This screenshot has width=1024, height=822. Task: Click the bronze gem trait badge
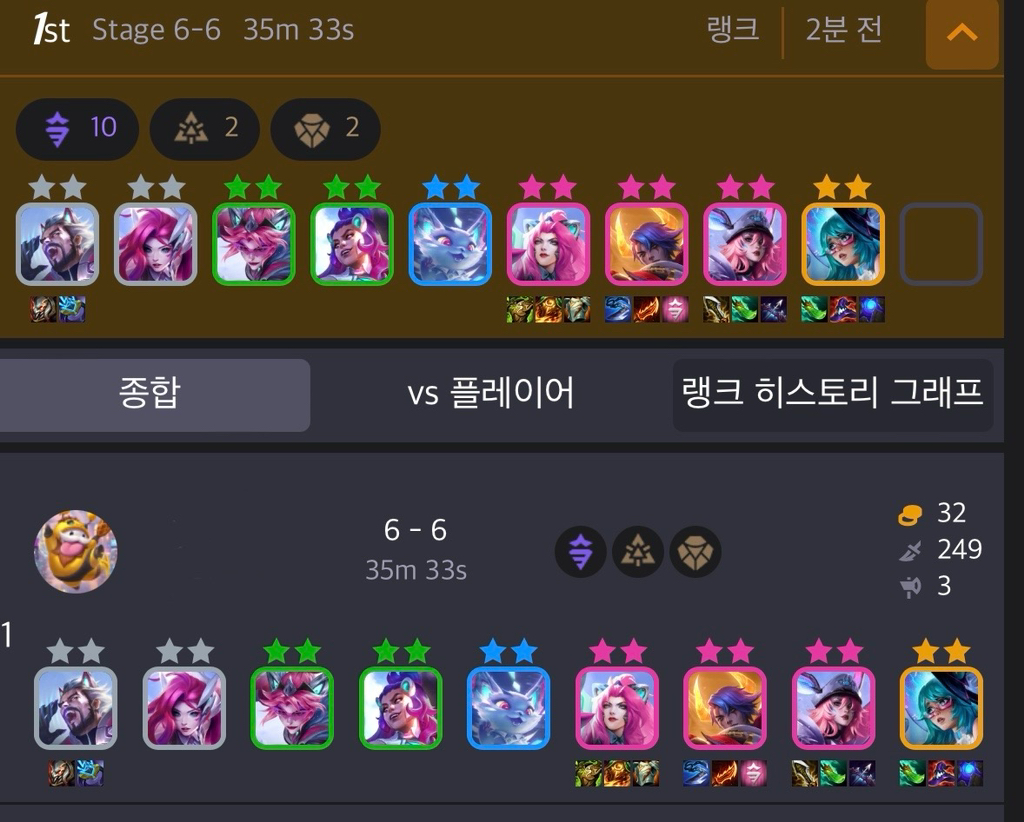click(x=325, y=129)
